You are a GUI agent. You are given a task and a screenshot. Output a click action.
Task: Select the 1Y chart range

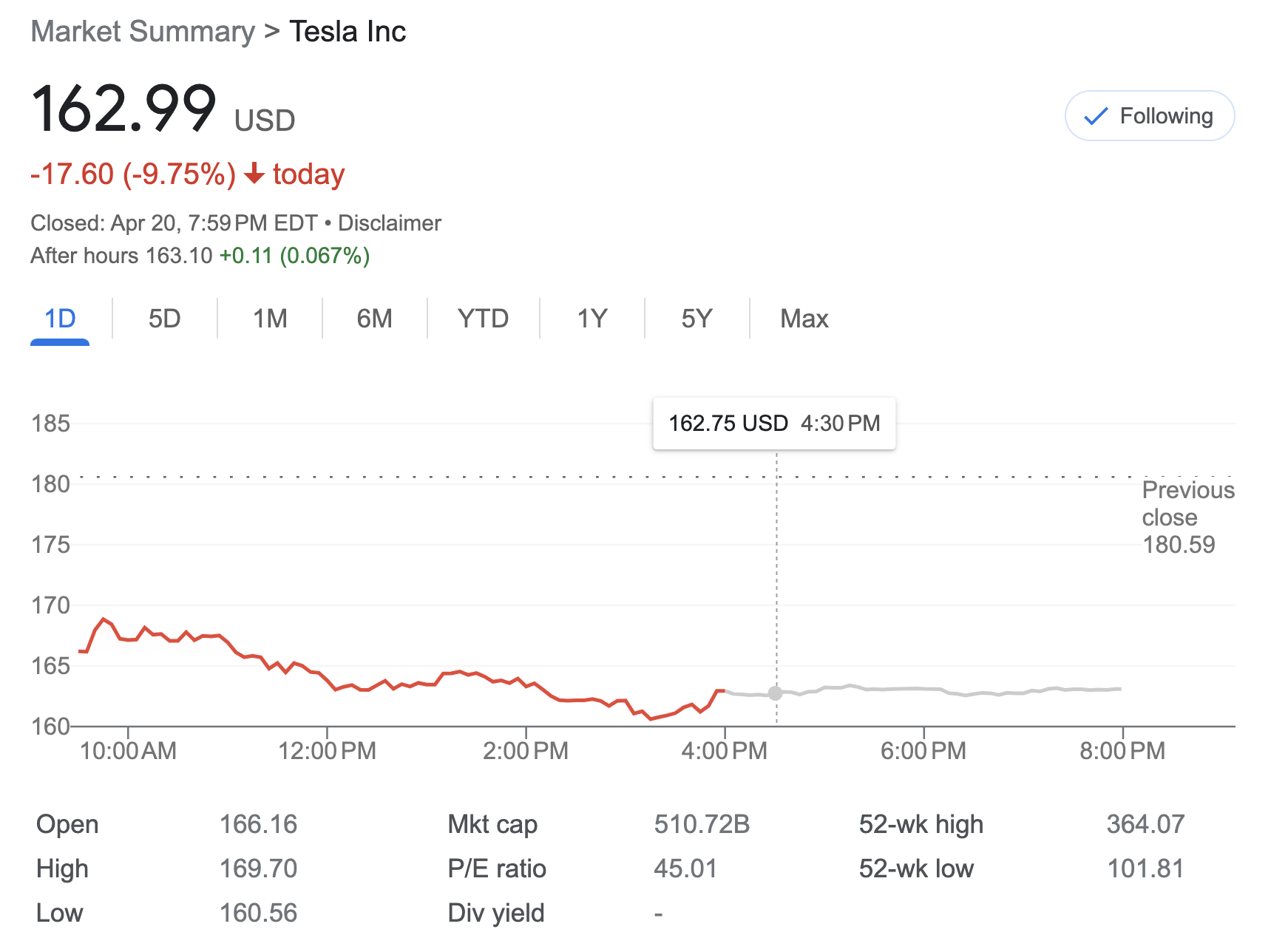pyautogui.click(x=592, y=319)
